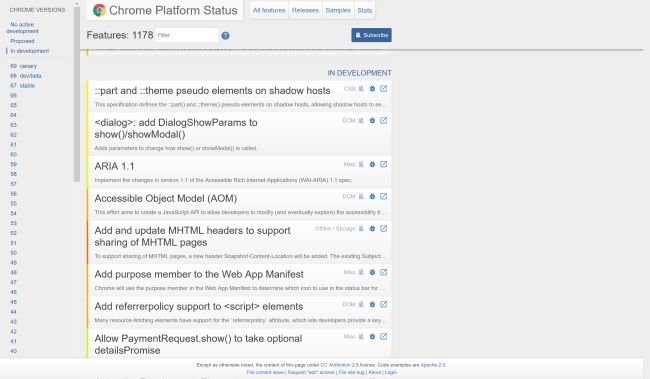
Task: Click notification icon for dialog DialogShowParams row
Action: [x=361, y=121]
